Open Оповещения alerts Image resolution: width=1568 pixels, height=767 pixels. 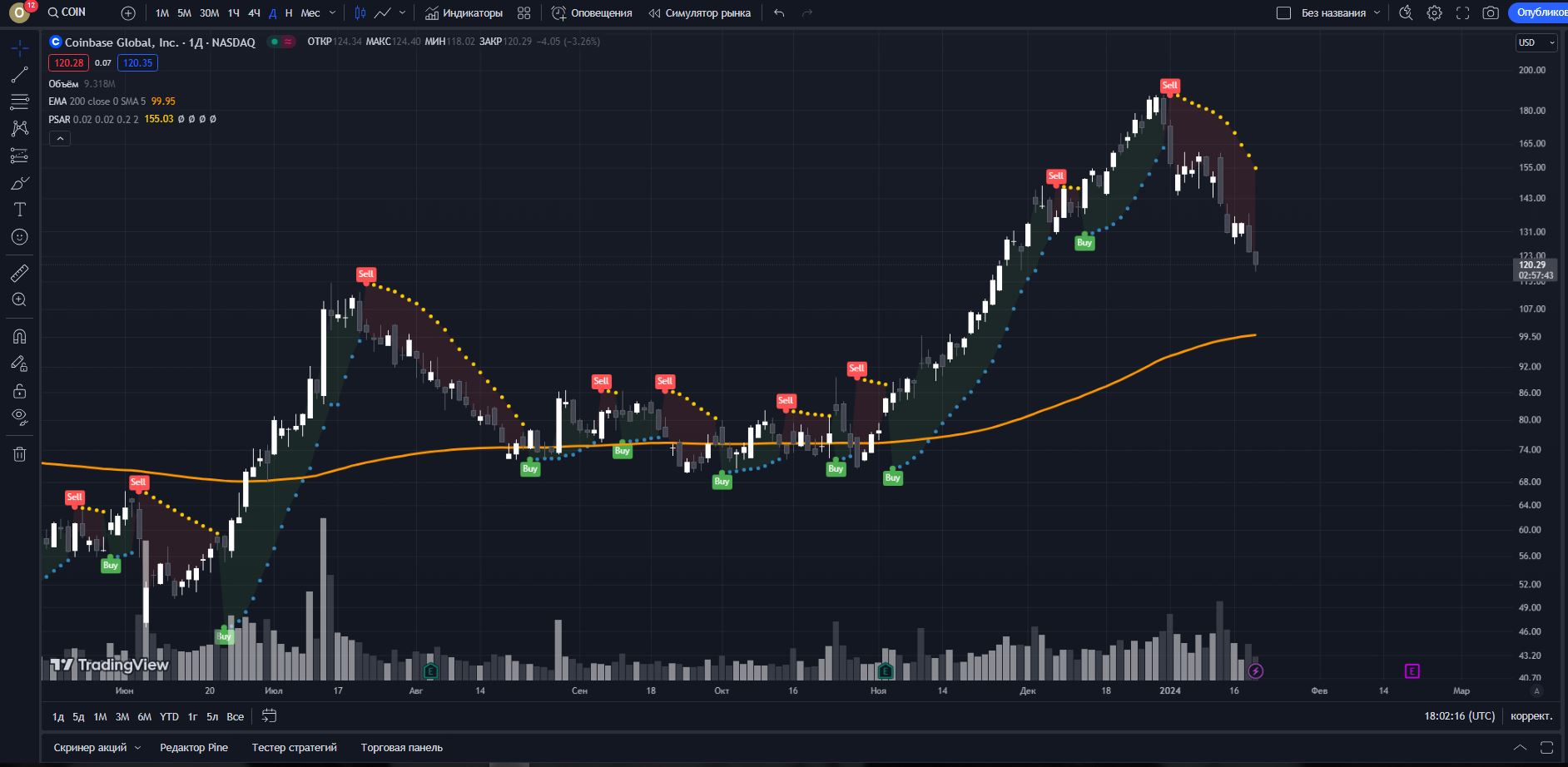[x=592, y=13]
